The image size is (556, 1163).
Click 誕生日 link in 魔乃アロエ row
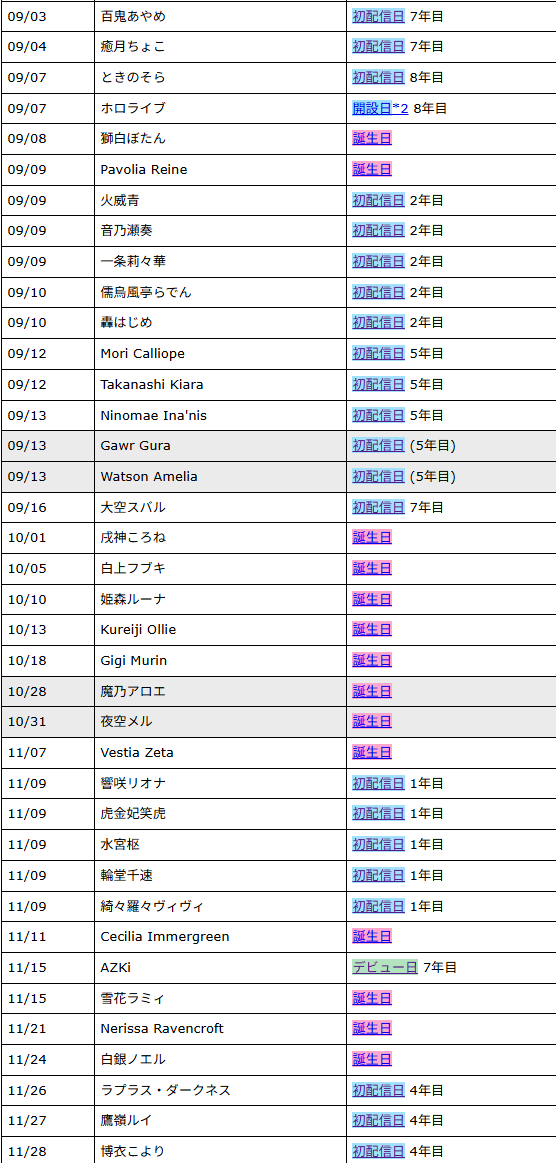pyautogui.click(x=372, y=691)
